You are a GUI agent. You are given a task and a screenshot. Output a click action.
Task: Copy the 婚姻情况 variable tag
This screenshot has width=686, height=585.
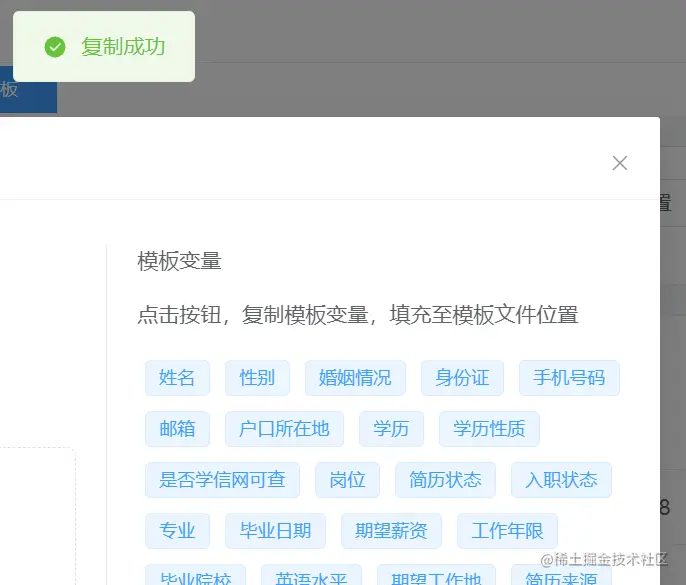tap(355, 378)
